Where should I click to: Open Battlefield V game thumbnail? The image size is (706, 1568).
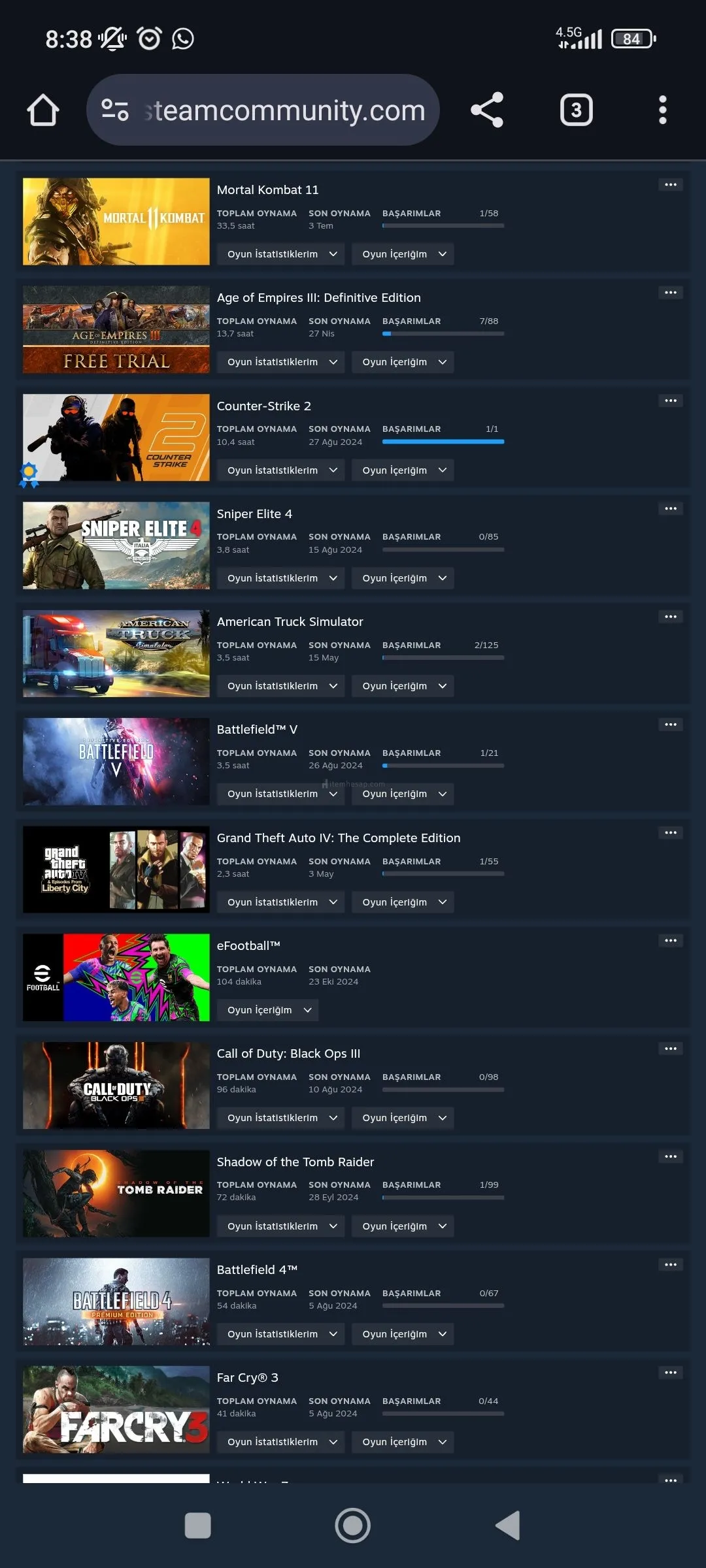click(x=116, y=762)
